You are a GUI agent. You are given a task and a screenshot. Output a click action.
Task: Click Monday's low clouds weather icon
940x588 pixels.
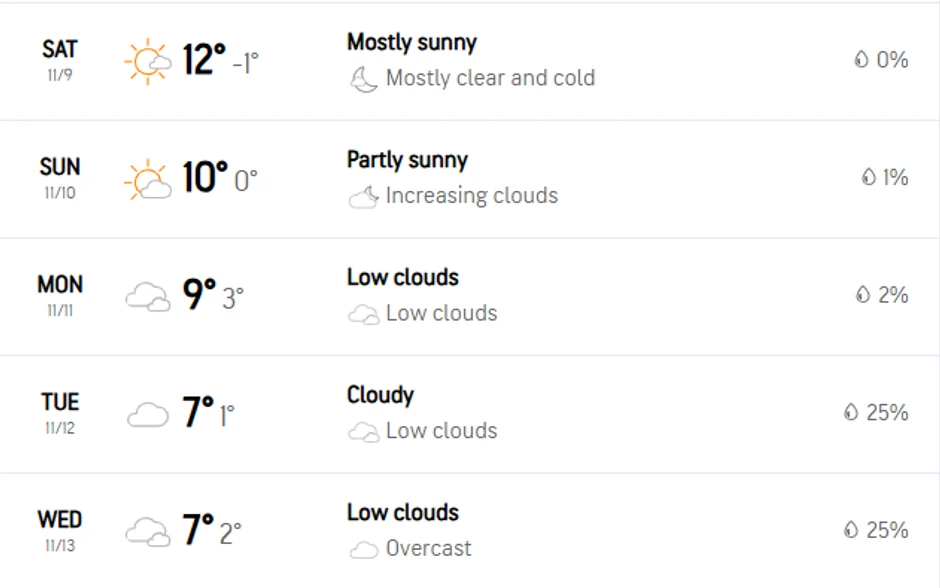click(x=147, y=297)
